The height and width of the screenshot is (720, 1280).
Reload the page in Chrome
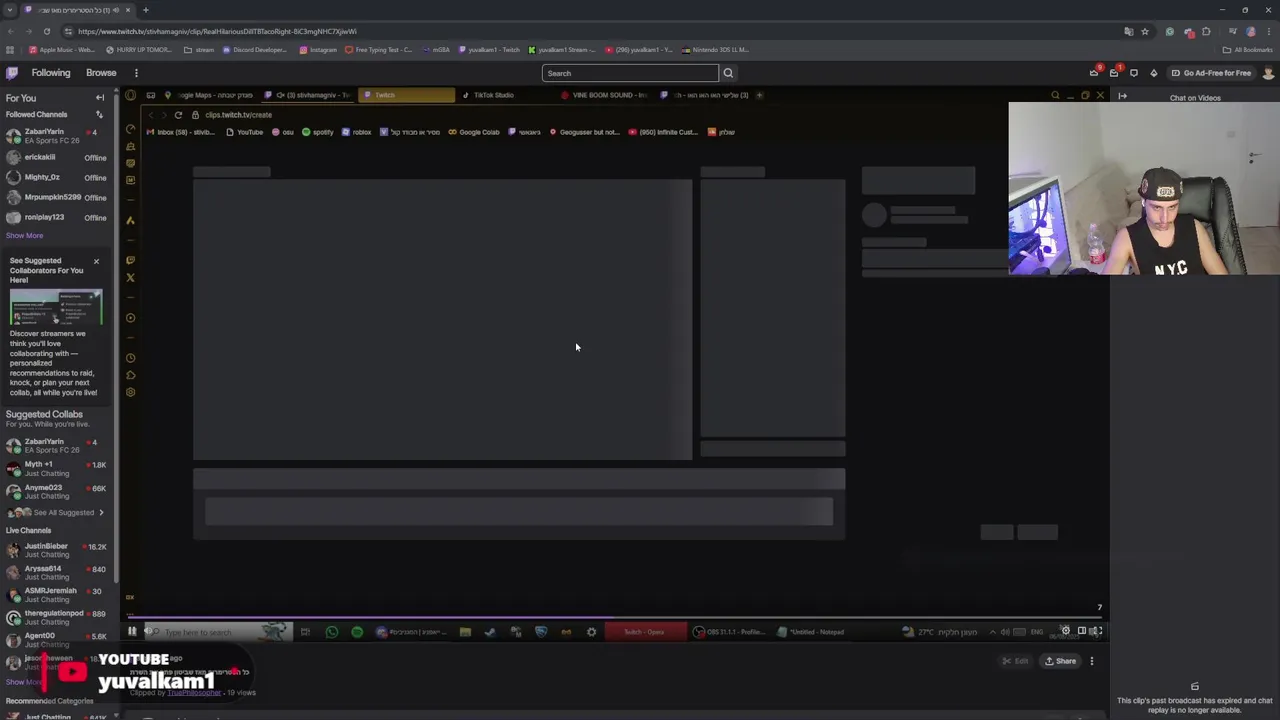(46, 31)
